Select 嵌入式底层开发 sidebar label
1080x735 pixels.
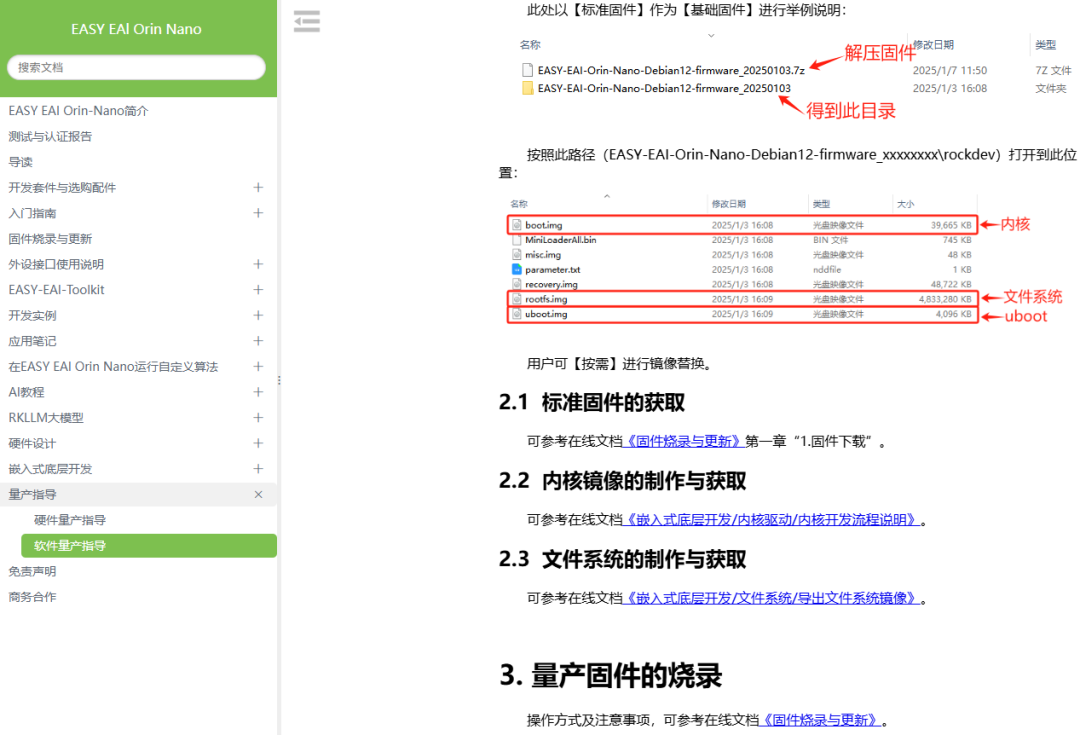click(x=50, y=469)
